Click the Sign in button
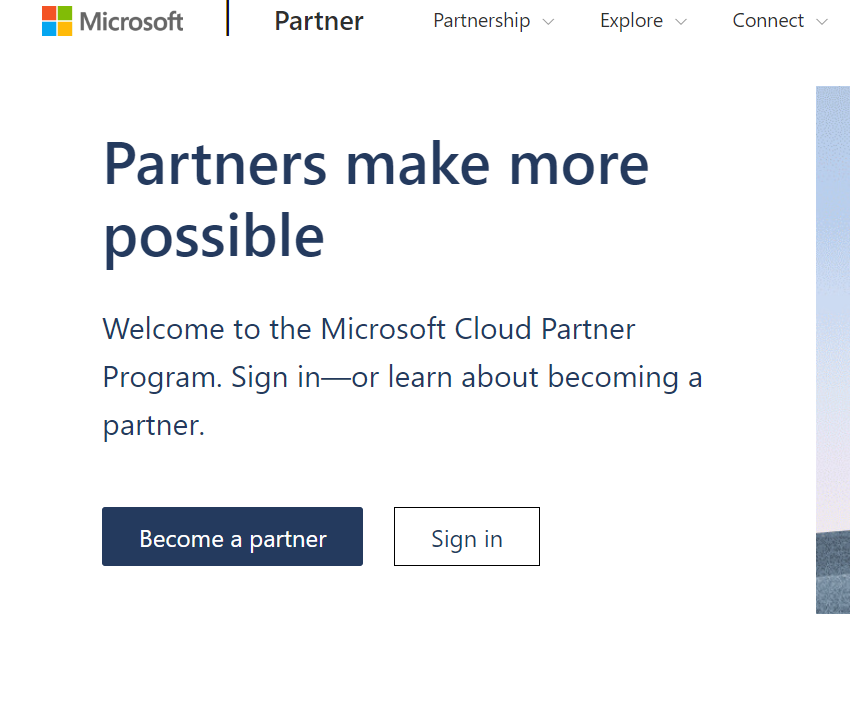The image size is (850, 714). (x=466, y=537)
